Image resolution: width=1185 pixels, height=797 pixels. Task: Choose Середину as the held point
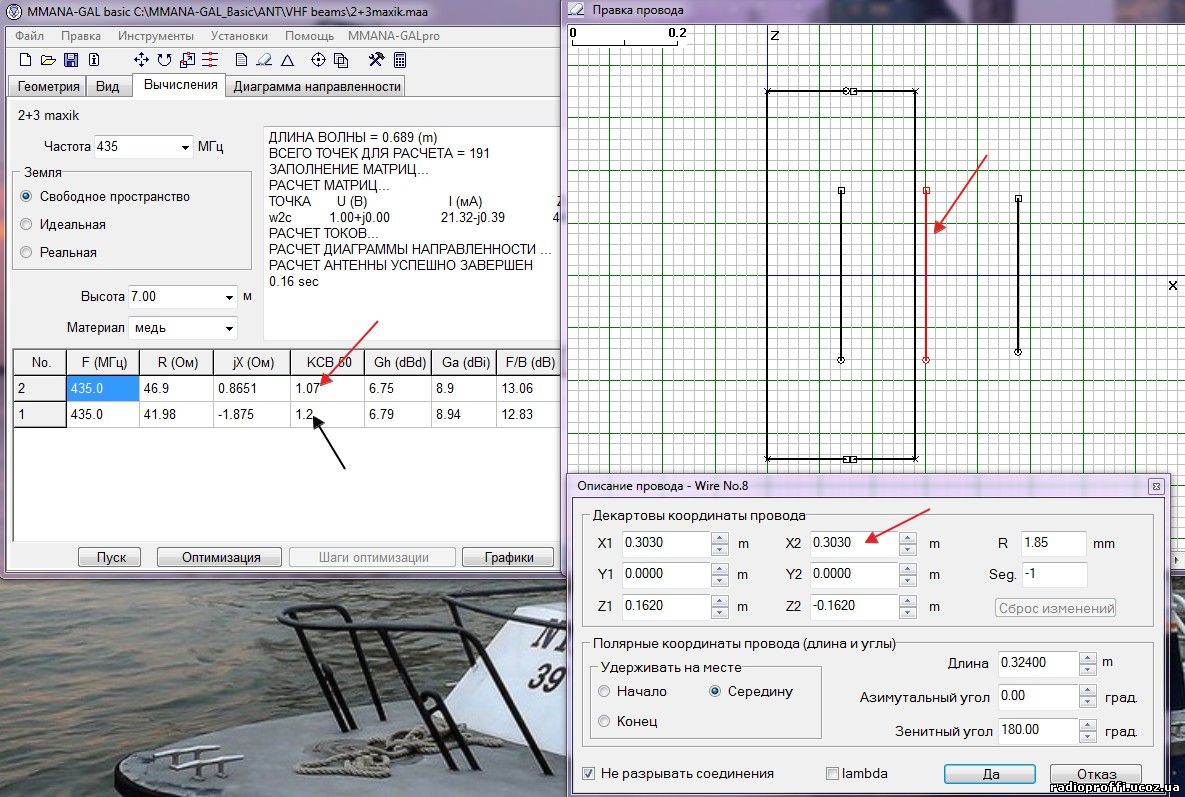(x=715, y=691)
